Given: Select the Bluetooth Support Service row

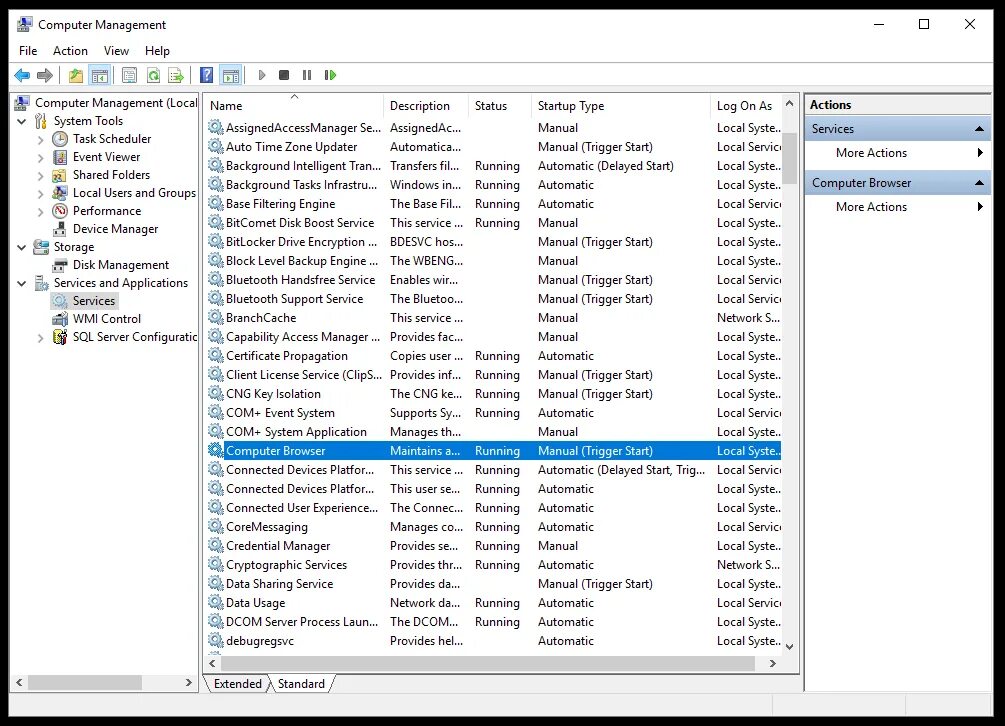Looking at the screenshot, I should pos(494,299).
